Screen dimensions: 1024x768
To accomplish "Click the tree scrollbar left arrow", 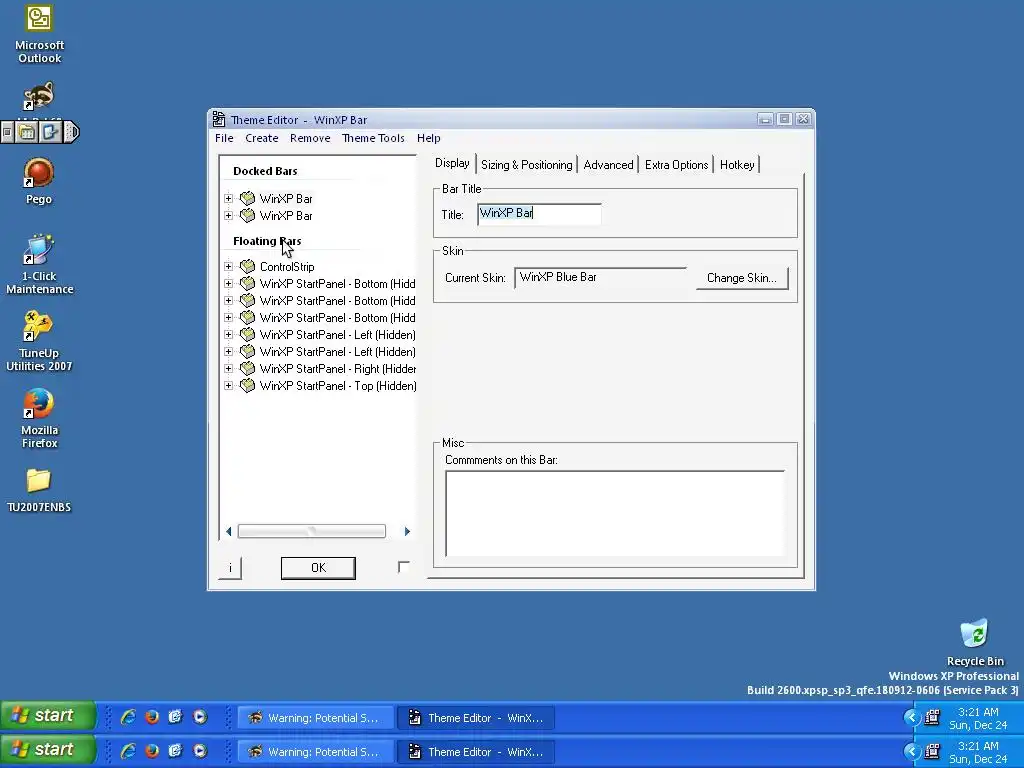I will [x=229, y=532].
